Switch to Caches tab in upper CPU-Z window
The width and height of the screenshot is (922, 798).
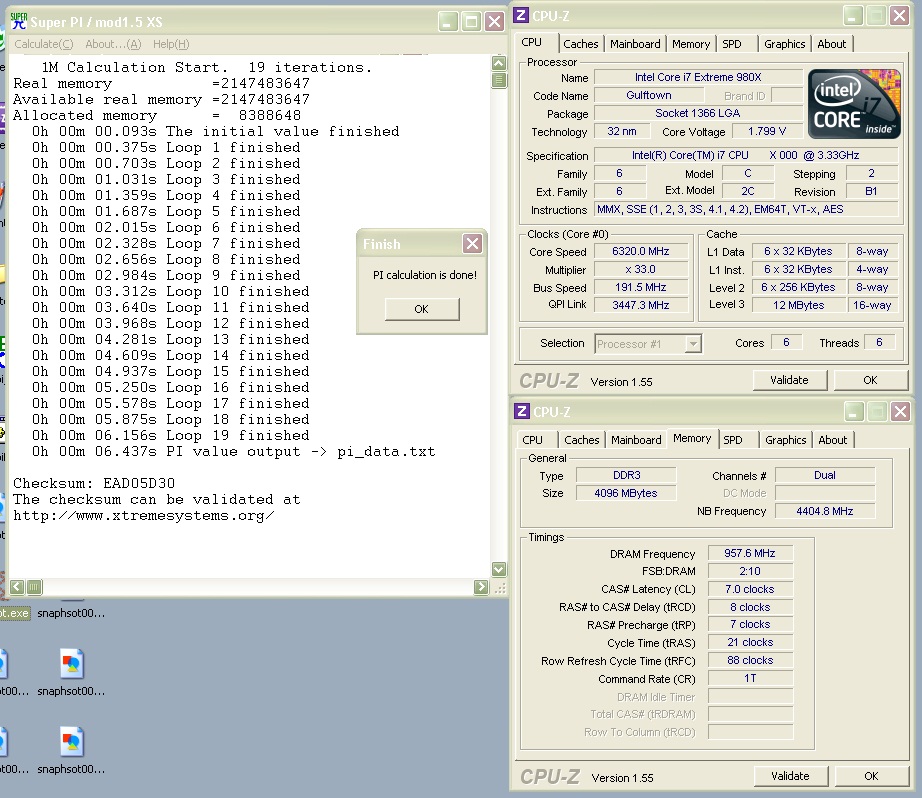580,44
